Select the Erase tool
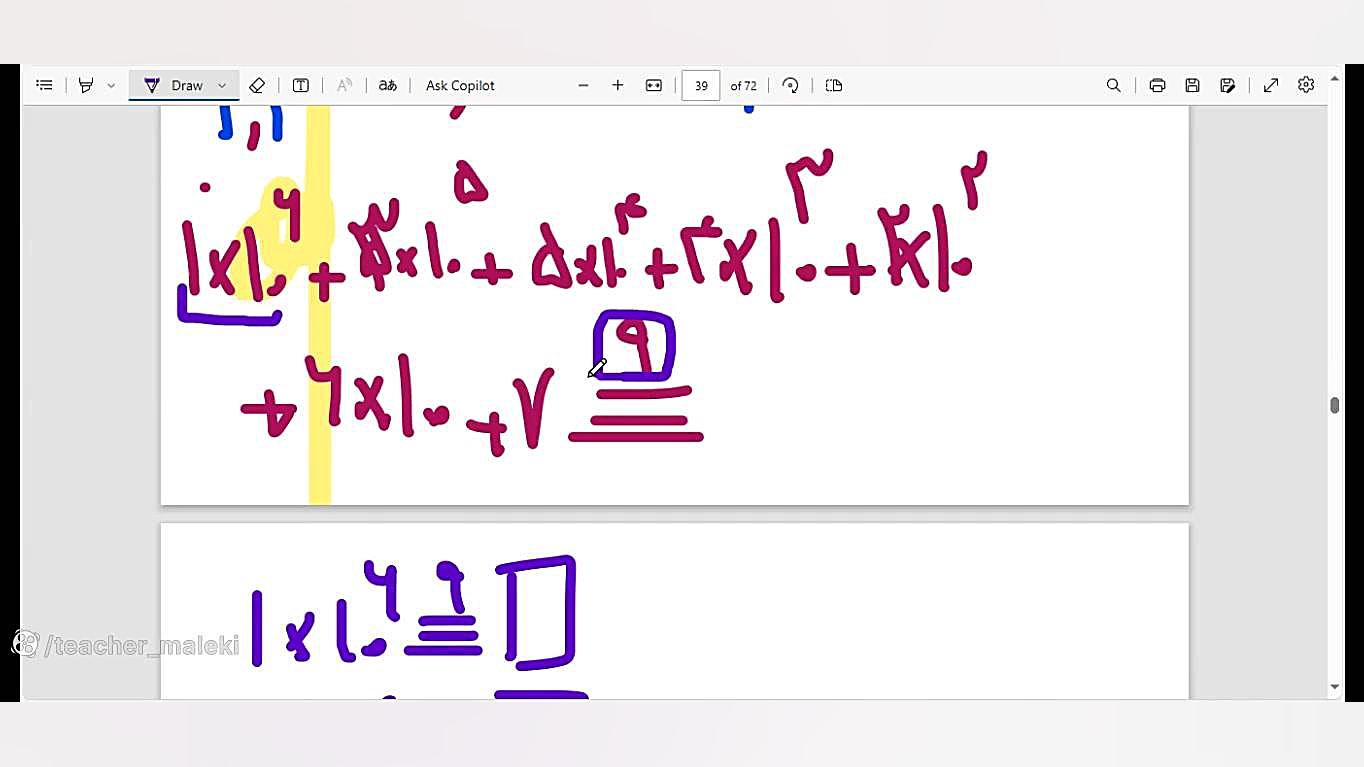Viewport: 1364px width, 767px height. [257, 85]
